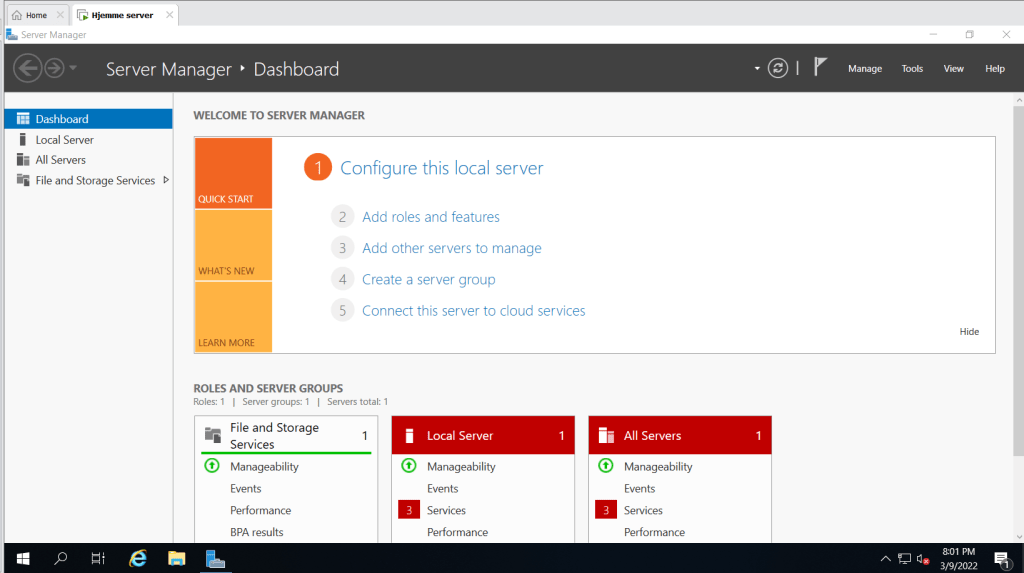
Task: Open the Tools menu
Action: pyautogui.click(x=912, y=69)
